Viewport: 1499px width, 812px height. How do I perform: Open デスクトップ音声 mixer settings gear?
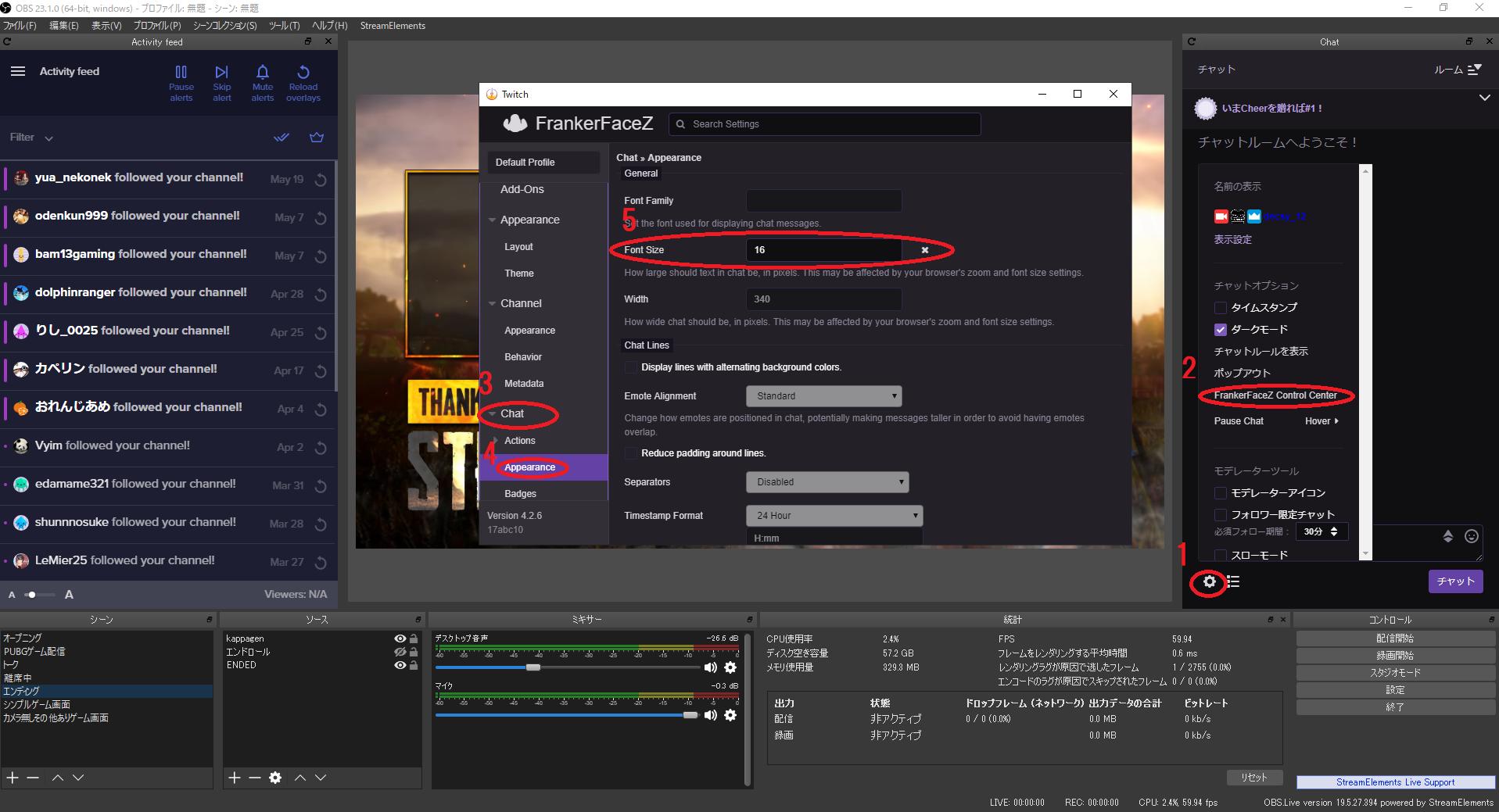tap(730, 667)
